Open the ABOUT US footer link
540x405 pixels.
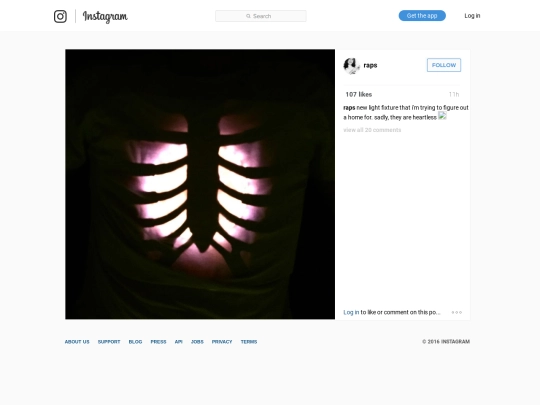point(77,342)
